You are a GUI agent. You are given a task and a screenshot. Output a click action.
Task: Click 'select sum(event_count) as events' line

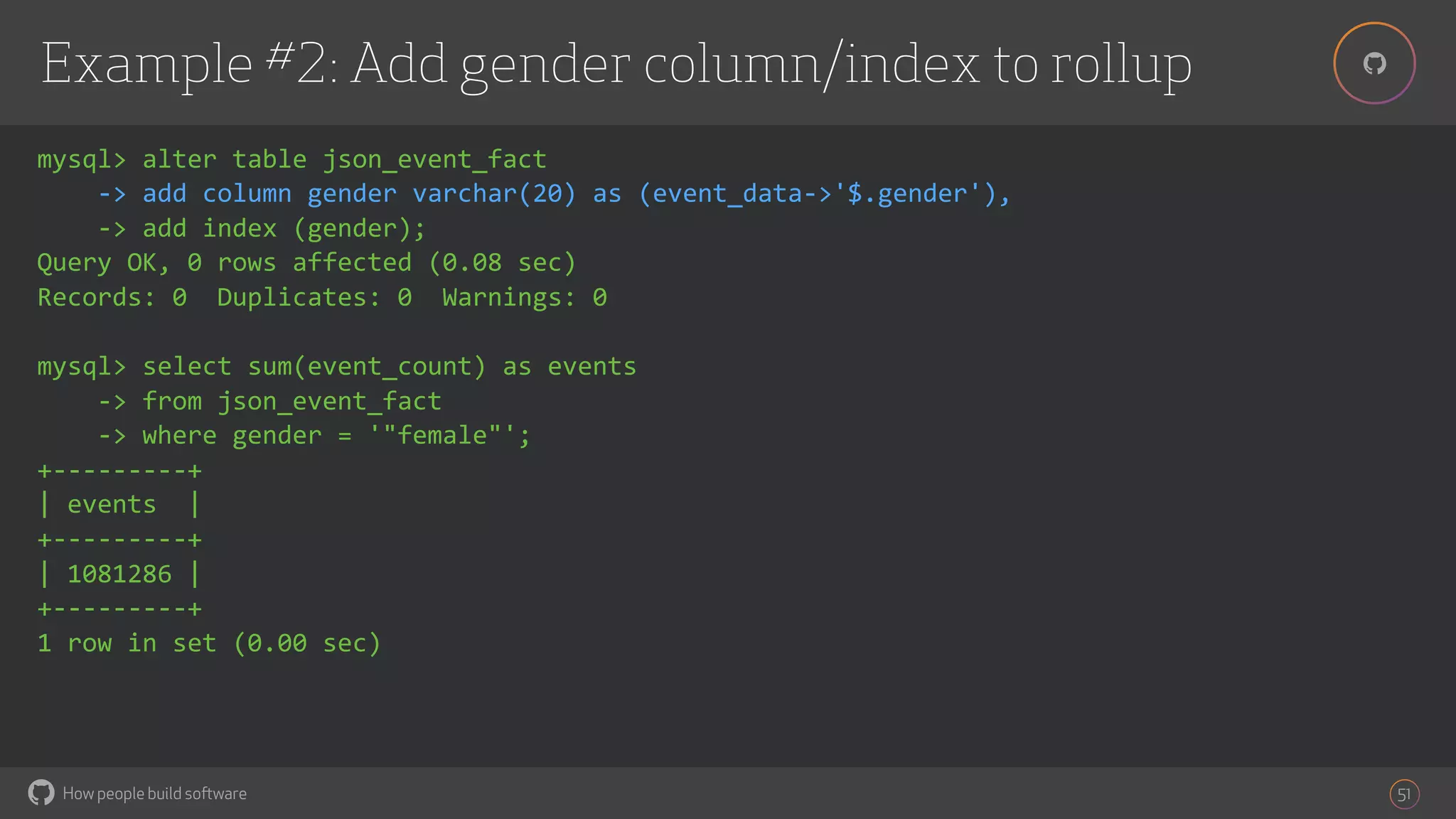(337, 367)
